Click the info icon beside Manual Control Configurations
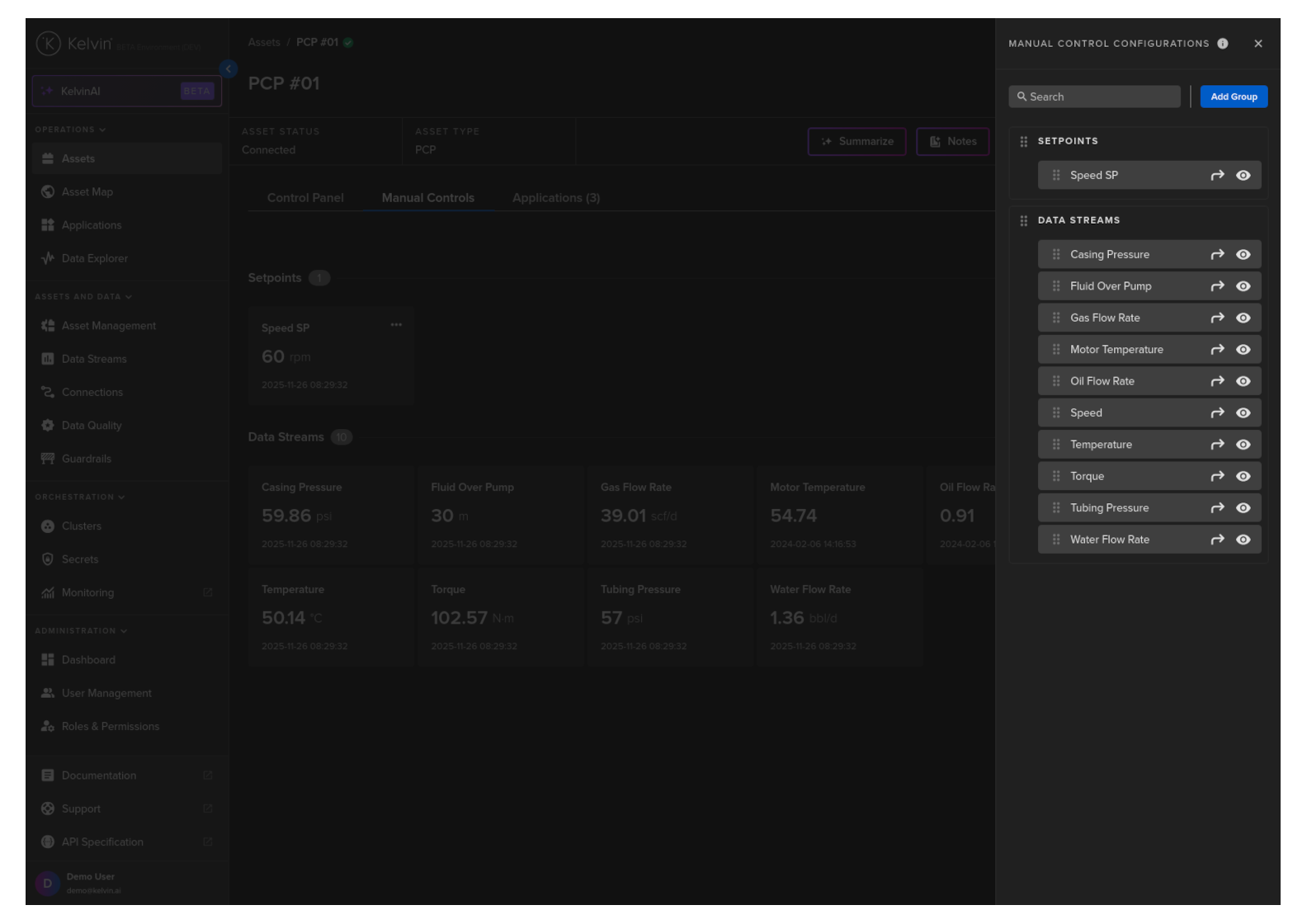1307x924 pixels. pos(1222,44)
